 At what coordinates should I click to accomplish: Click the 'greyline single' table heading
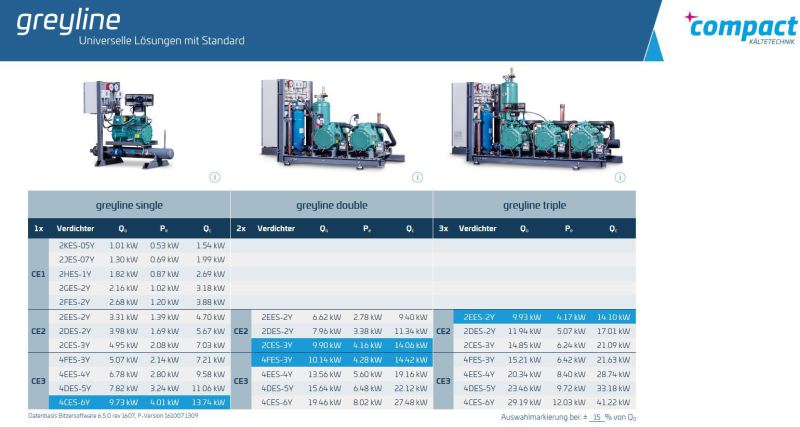[129, 205]
